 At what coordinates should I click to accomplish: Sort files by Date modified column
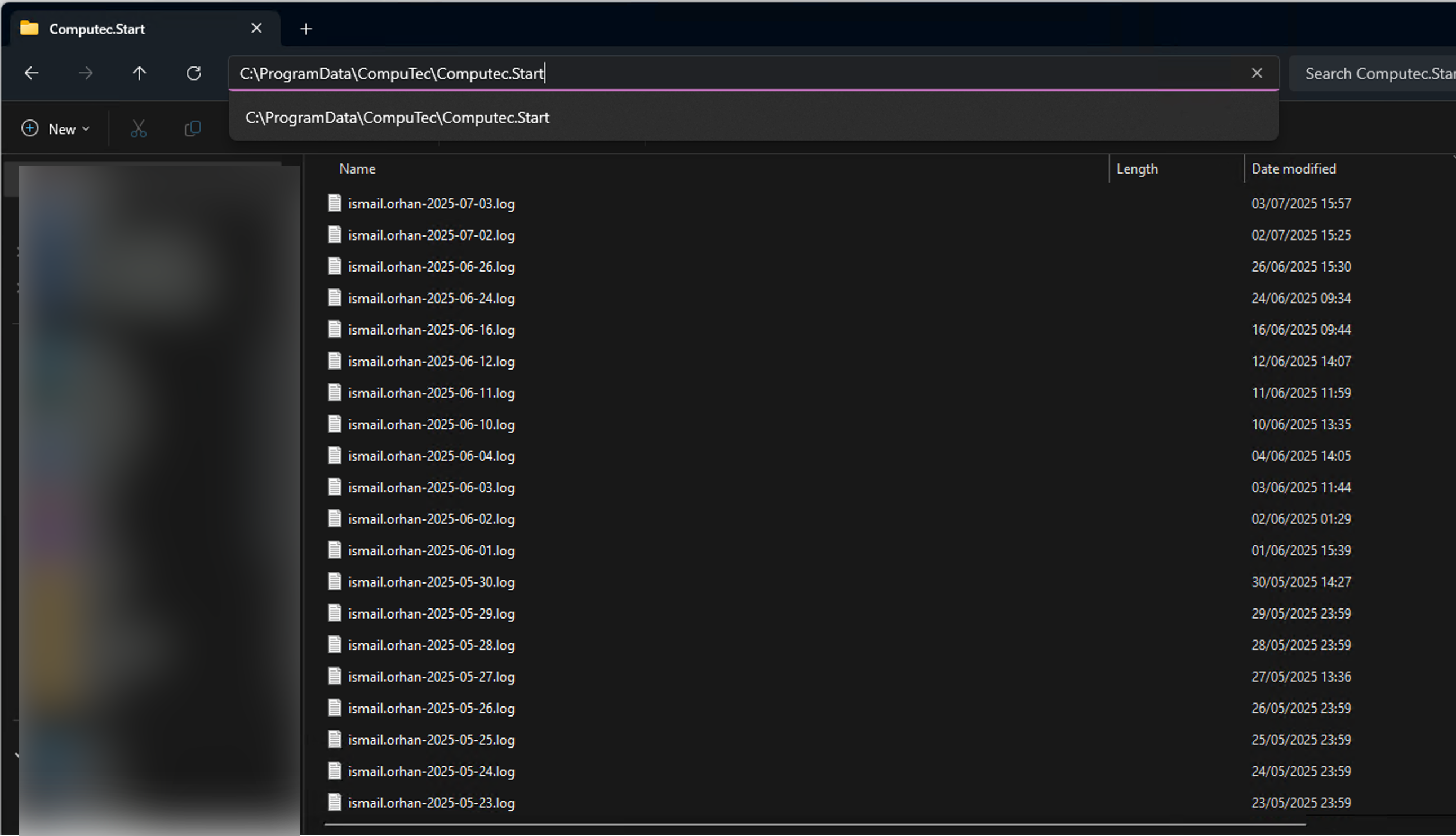click(x=1293, y=169)
